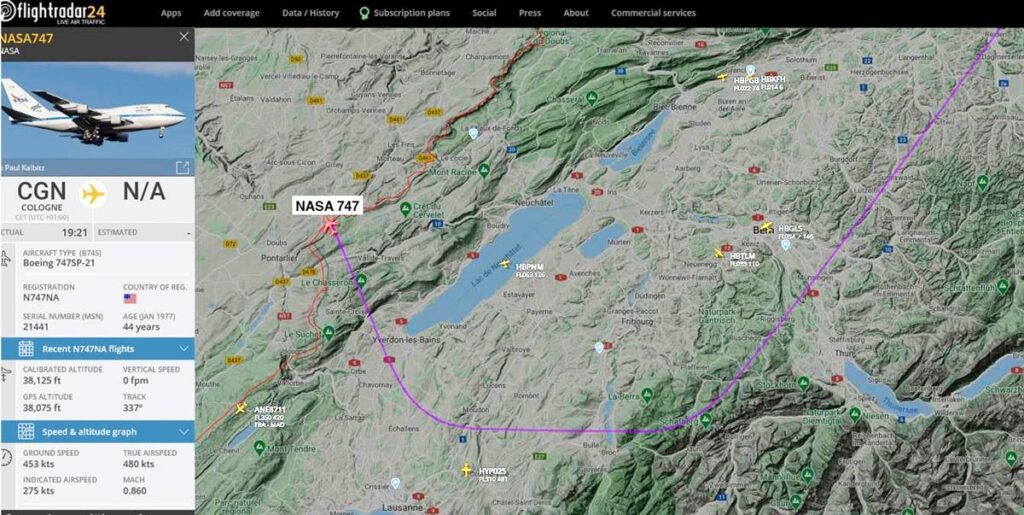This screenshot has width=1024, height=515.
Task: Open the aircraft photo external link icon
Action: point(182,168)
